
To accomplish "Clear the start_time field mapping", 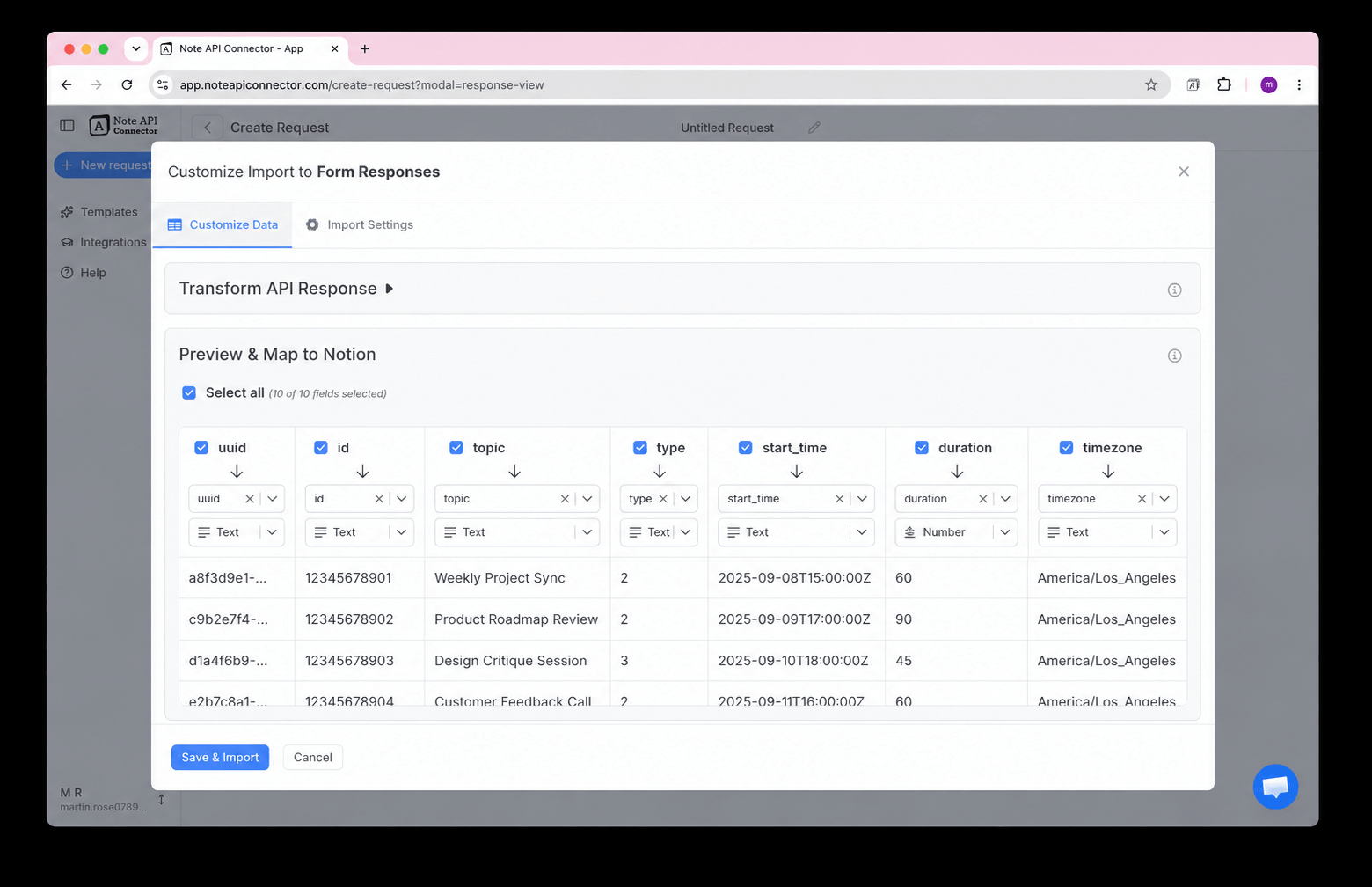I will (x=839, y=499).
